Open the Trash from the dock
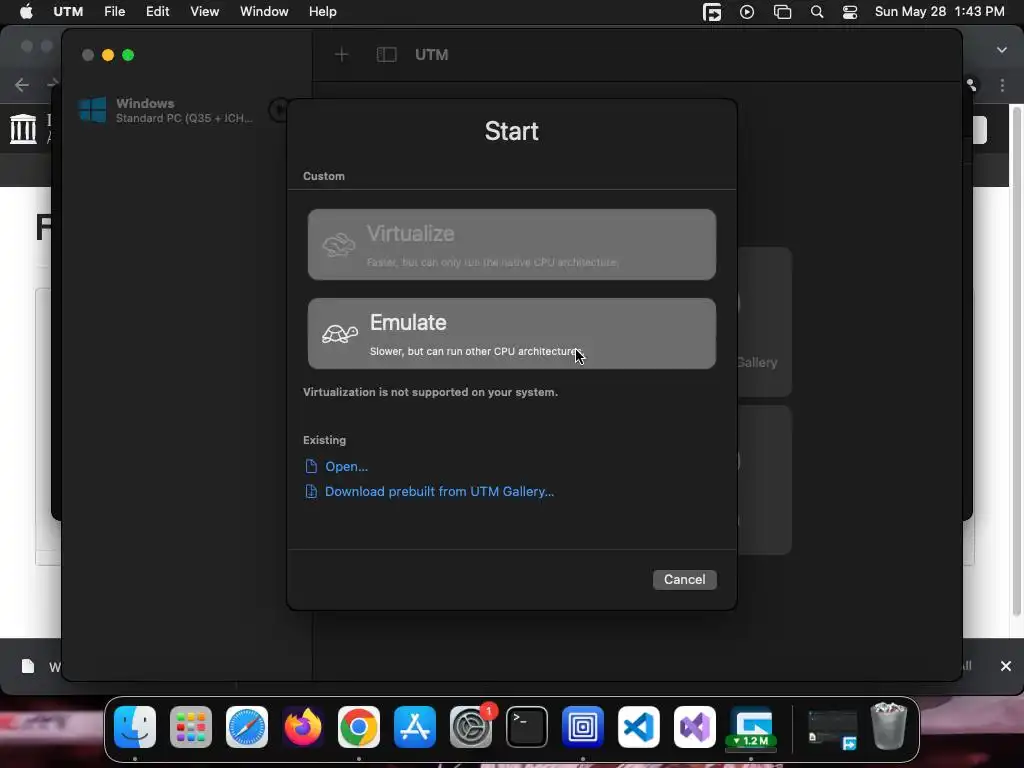Viewport: 1024px width, 768px height. click(x=889, y=726)
